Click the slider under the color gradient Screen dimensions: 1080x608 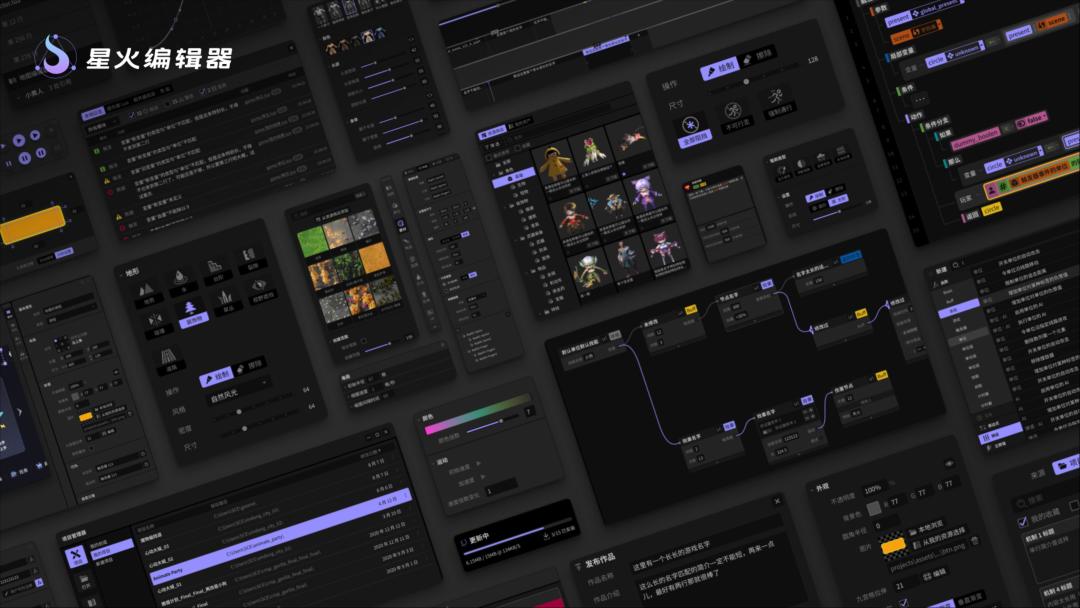(x=492, y=423)
